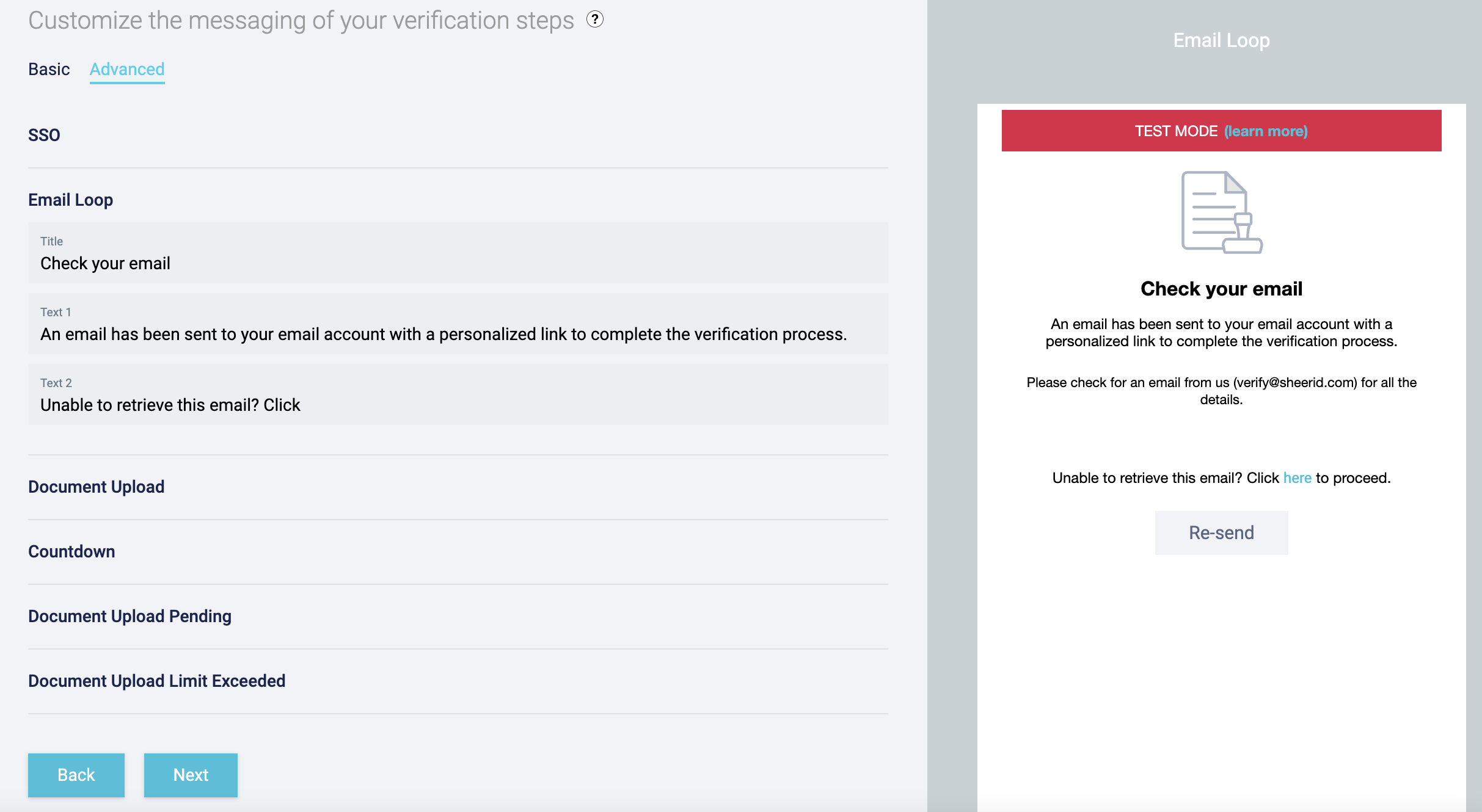The height and width of the screenshot is (812, 1482).
Task: Collapse the Email Loop section
Action: [70, 200]
